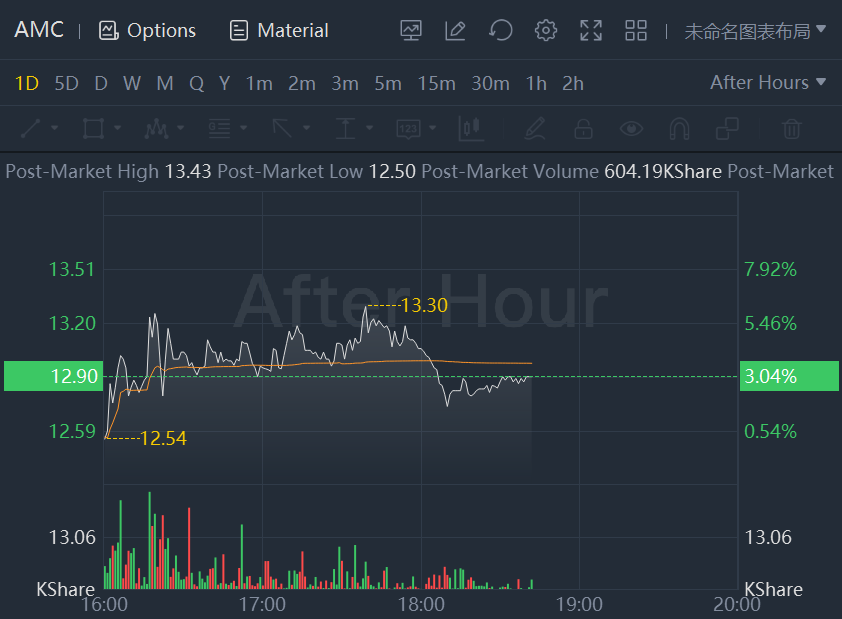Click the AMC ticker symbol
842x619 pixels.
point(39,30)
